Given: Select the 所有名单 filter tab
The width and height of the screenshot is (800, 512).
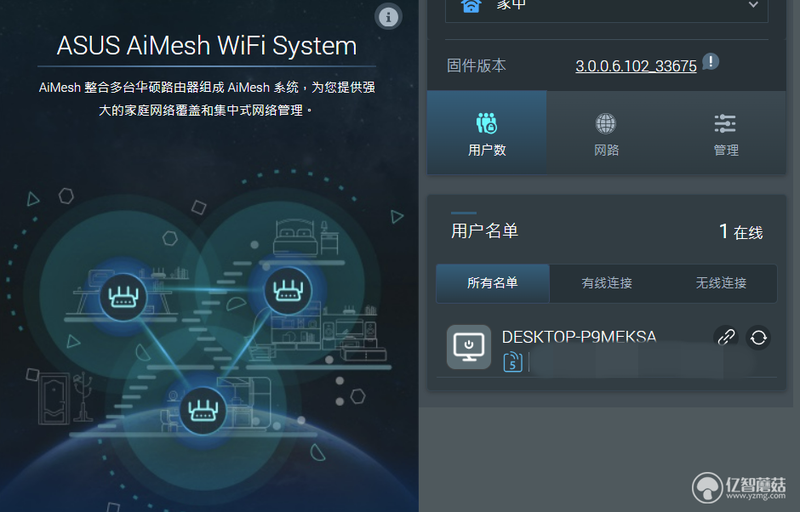Looking at the screenshot, I should click(493, 283).
